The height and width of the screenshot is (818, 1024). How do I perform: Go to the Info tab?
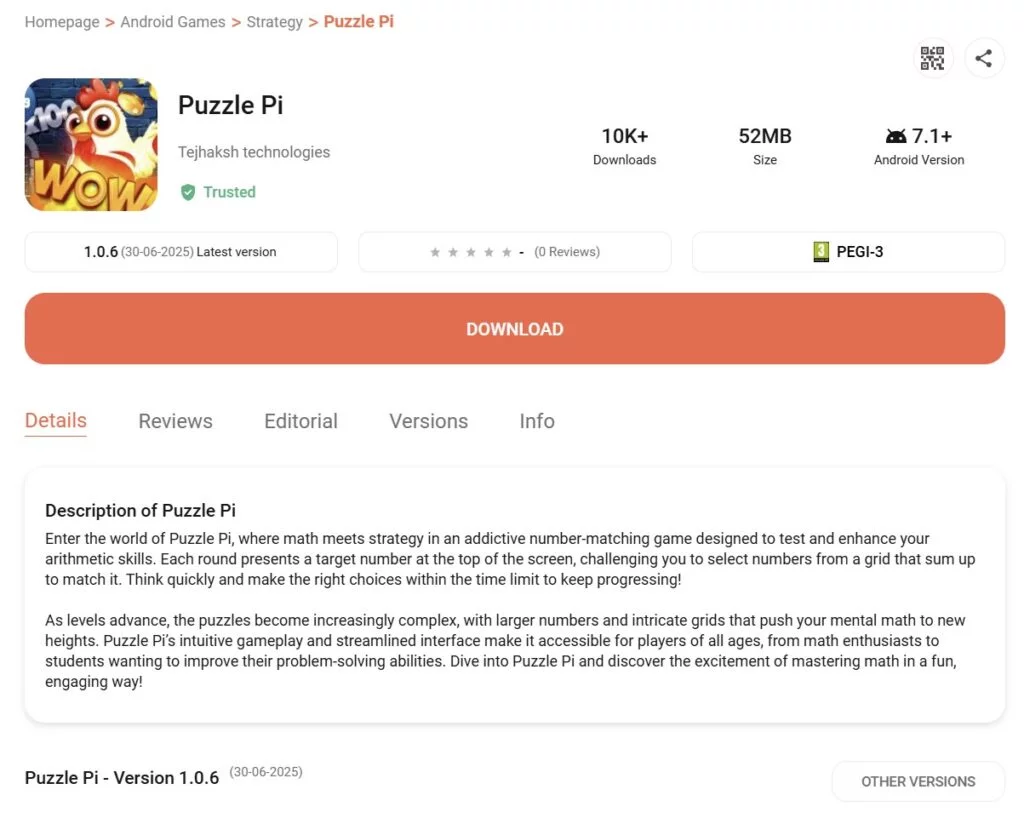537,421
